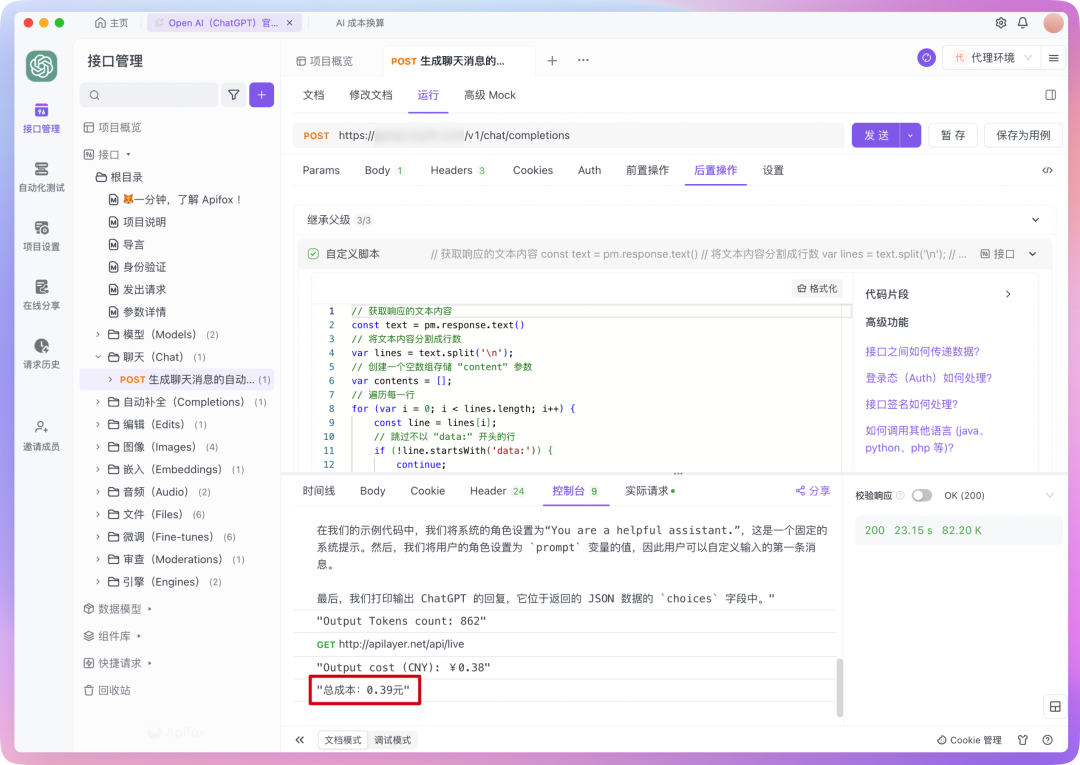Switch to 调试模式 at the bottom bar
This screenshot has width=1080, height=765.
click(392, 740)
